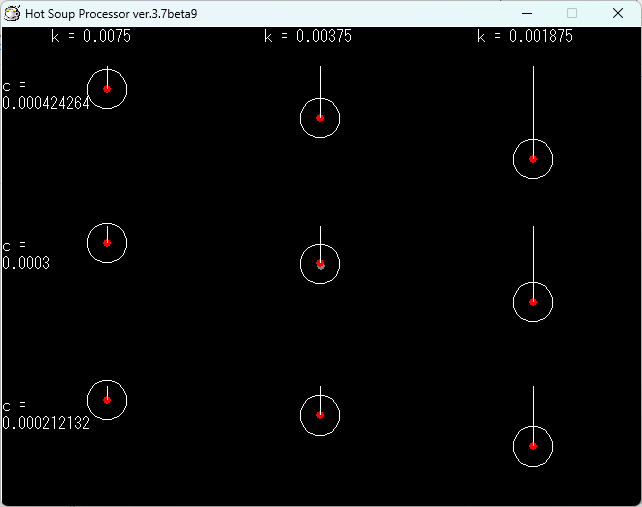Click red dot for k=0.00375, c=0.0003
The image size is (642, 507).
click(320, 263)
